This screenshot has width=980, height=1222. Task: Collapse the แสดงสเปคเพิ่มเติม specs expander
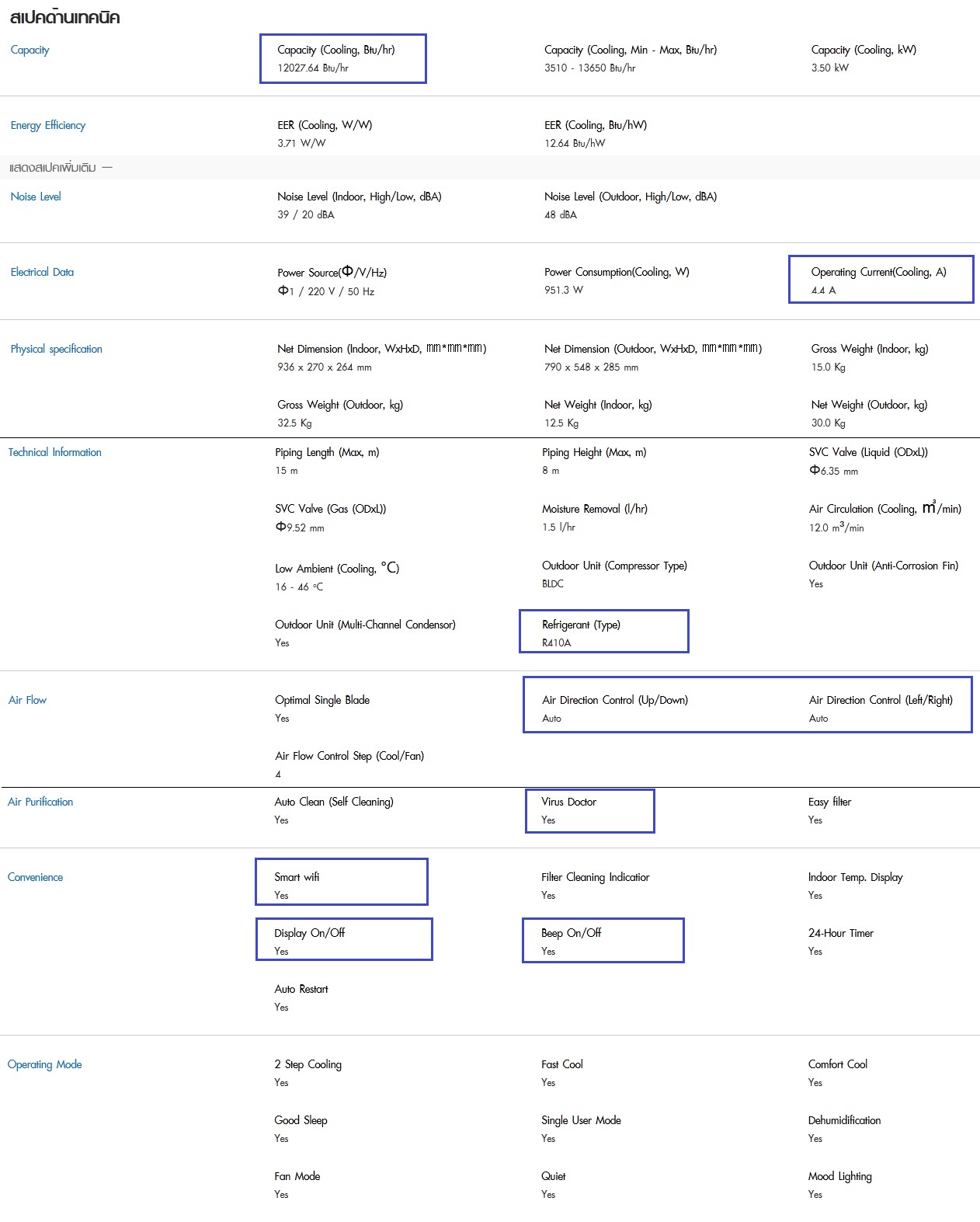pyautogui.click(x=61, y=168)
